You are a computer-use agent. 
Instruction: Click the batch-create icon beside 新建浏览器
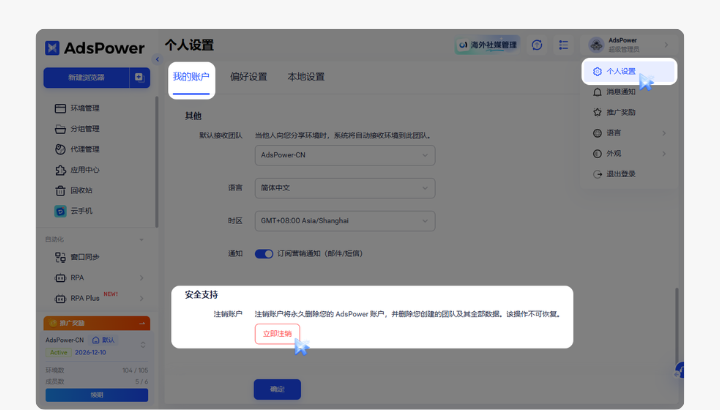tap(139, 78)
